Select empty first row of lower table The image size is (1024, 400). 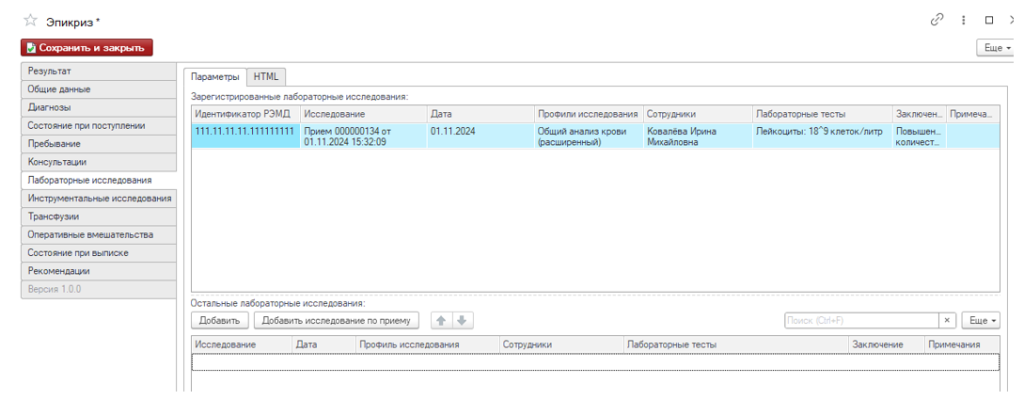pyautogui.click(x=596, y=362)
